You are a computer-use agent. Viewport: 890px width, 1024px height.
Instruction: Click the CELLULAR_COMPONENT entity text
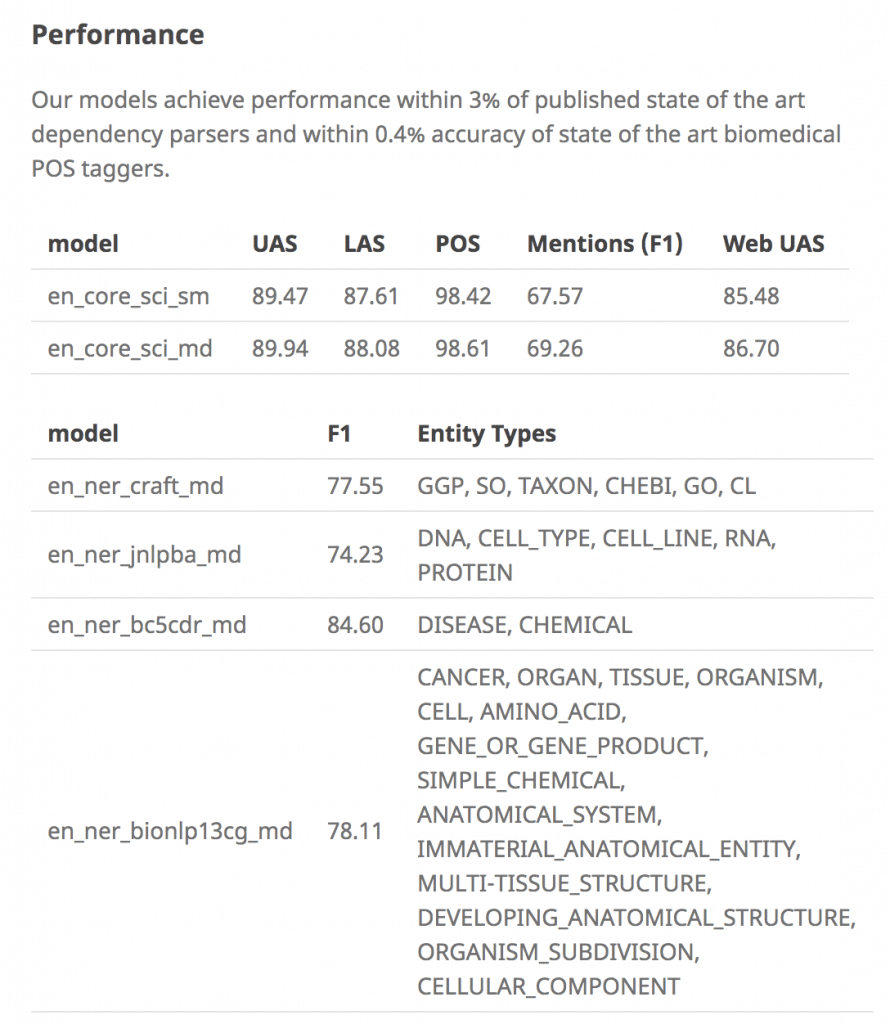[548, 986]
